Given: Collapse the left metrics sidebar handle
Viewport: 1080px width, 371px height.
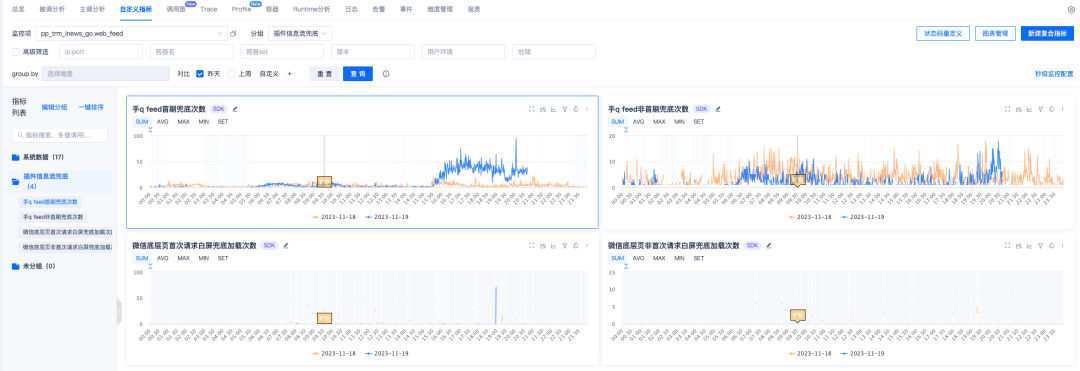Looking at the screenshot, I should 119,311.
